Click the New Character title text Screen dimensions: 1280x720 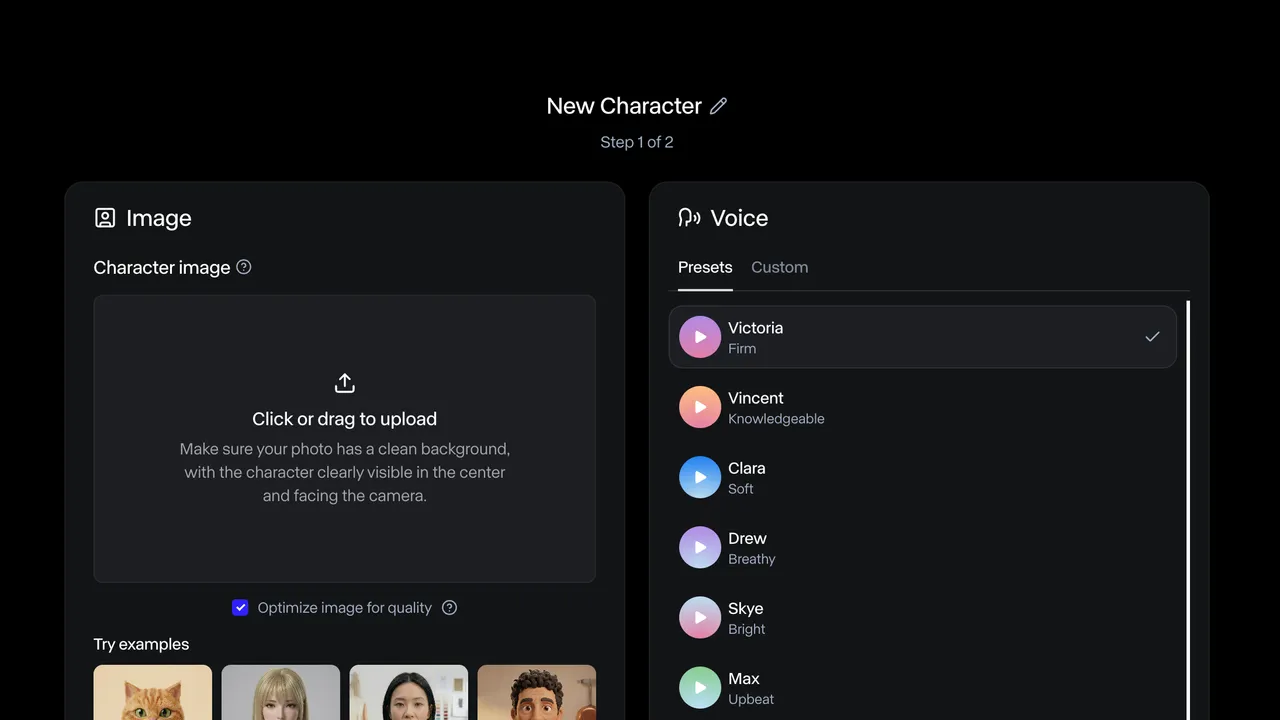tap(624, 106)
